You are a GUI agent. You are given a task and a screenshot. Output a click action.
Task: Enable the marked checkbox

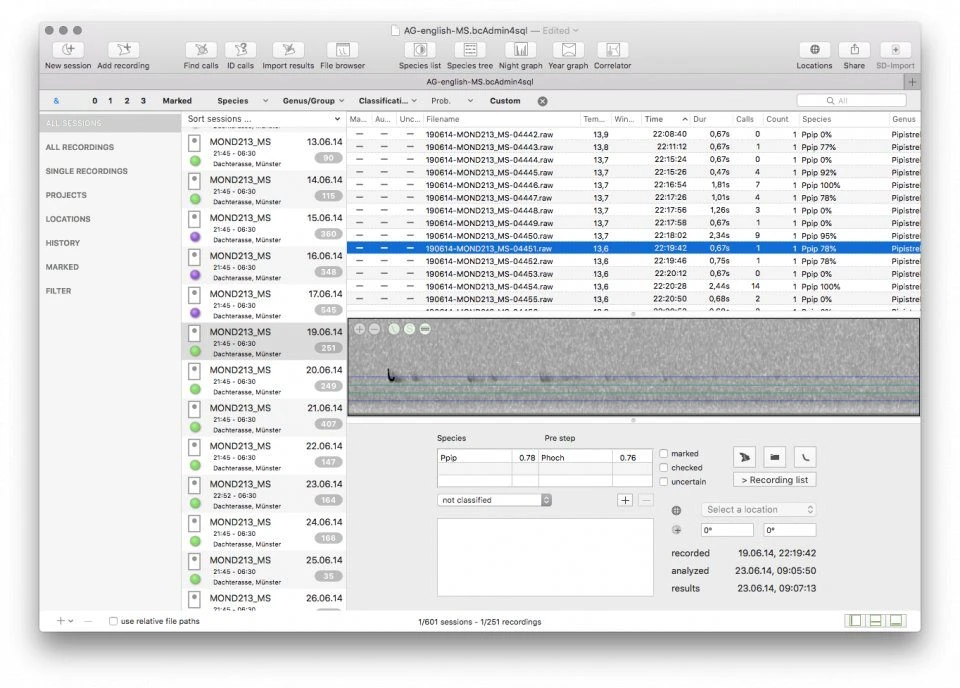click(664, 454)
